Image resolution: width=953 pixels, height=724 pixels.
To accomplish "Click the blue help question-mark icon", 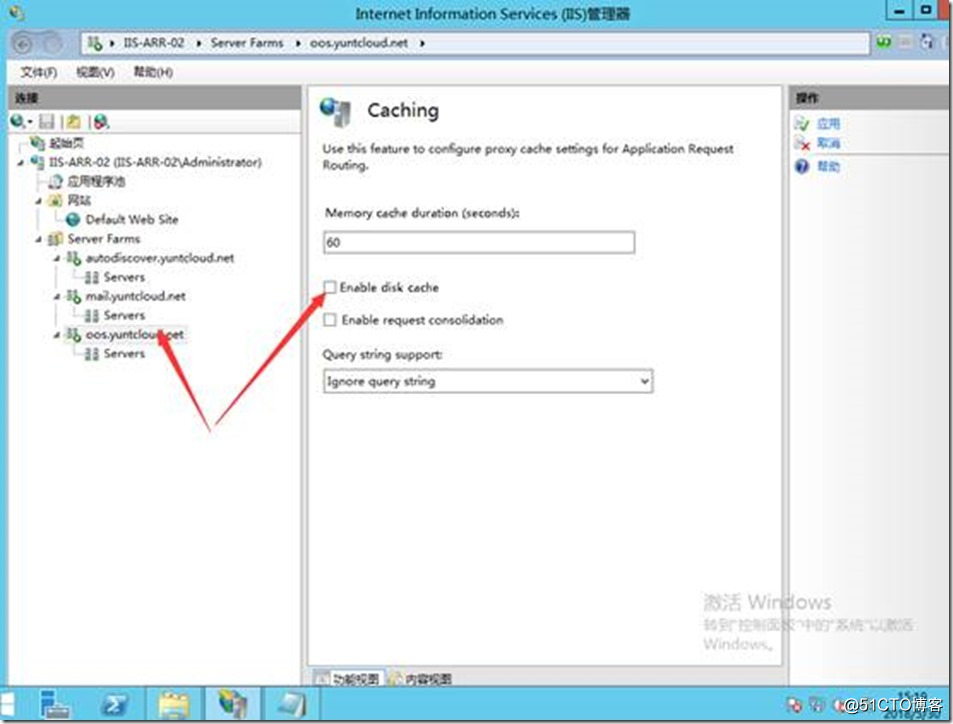I will click(x=802, y=166).
